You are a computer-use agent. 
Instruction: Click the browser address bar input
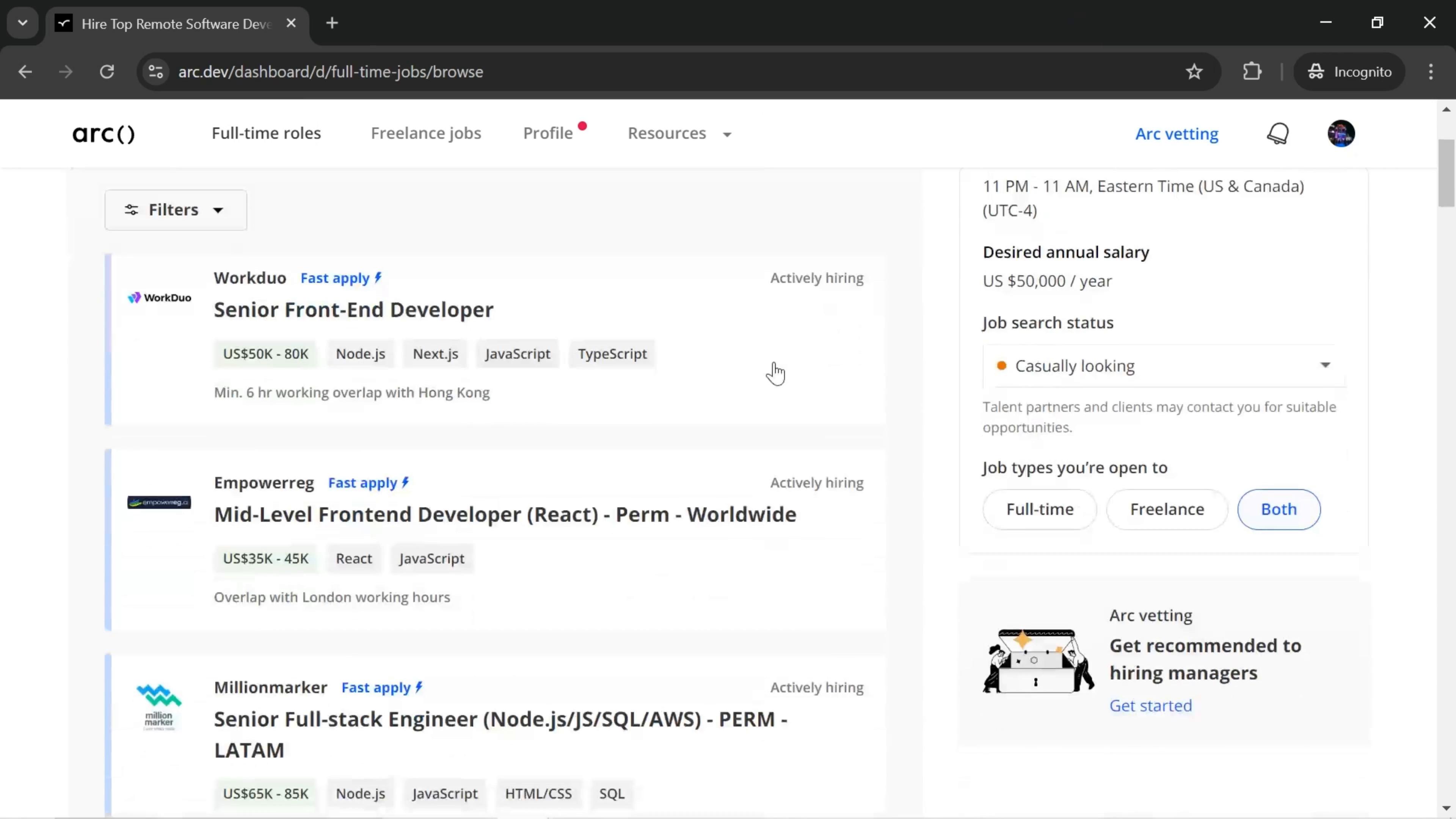330,71
